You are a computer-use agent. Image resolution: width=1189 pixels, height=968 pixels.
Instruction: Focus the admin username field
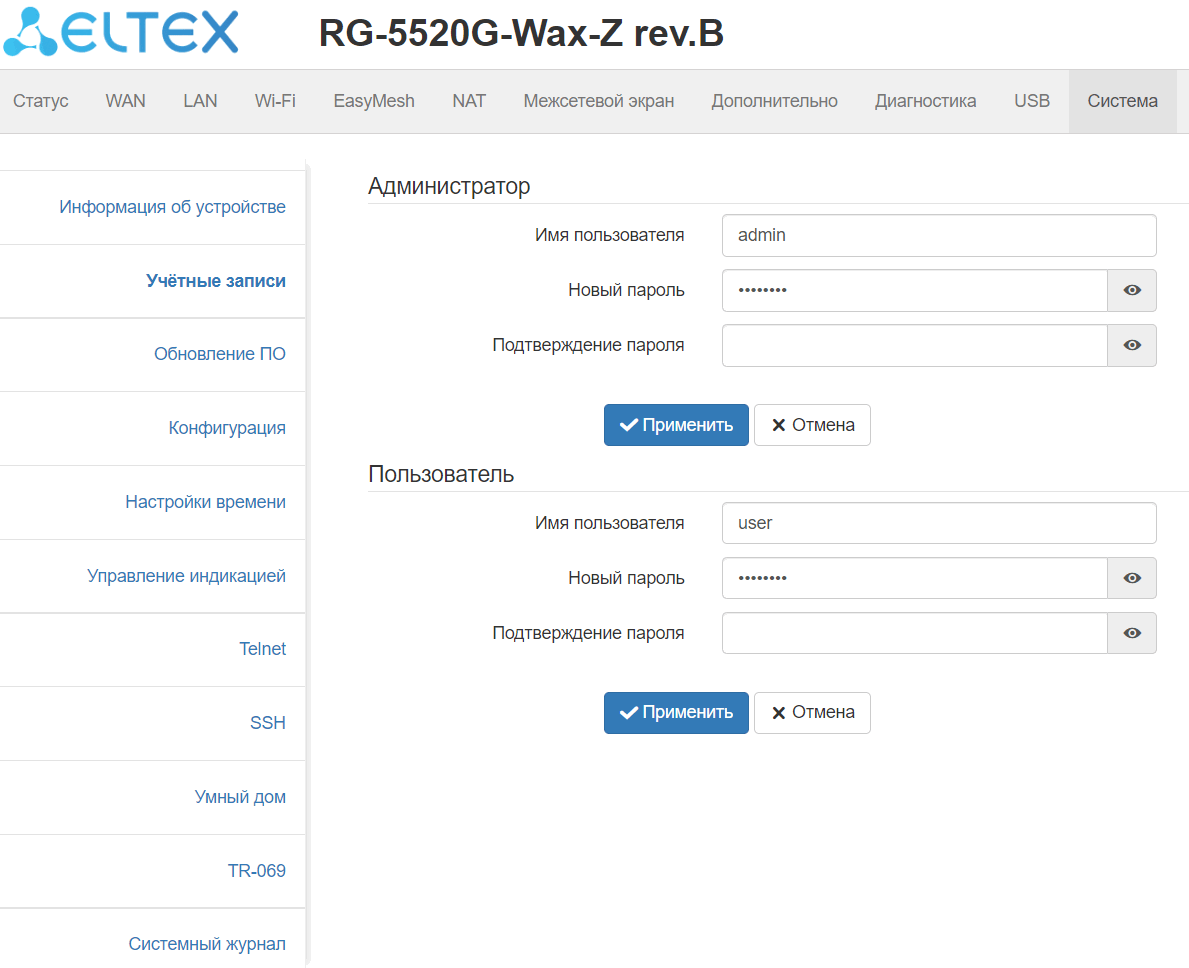coord(939,236)
